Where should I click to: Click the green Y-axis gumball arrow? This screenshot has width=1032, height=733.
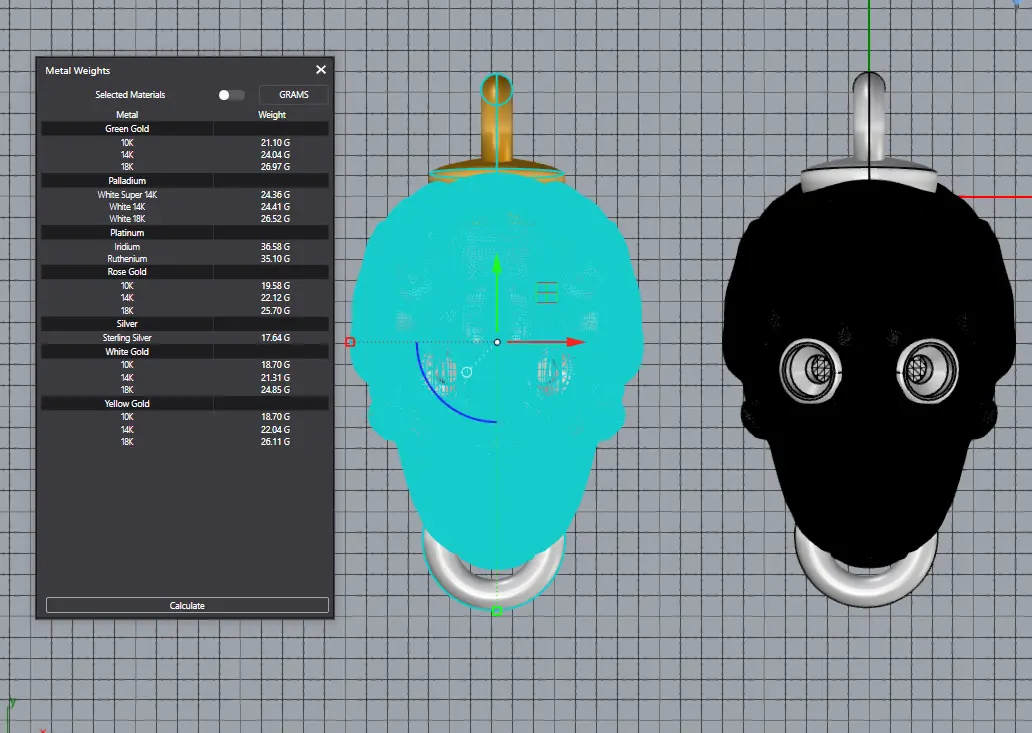point(497,266)
